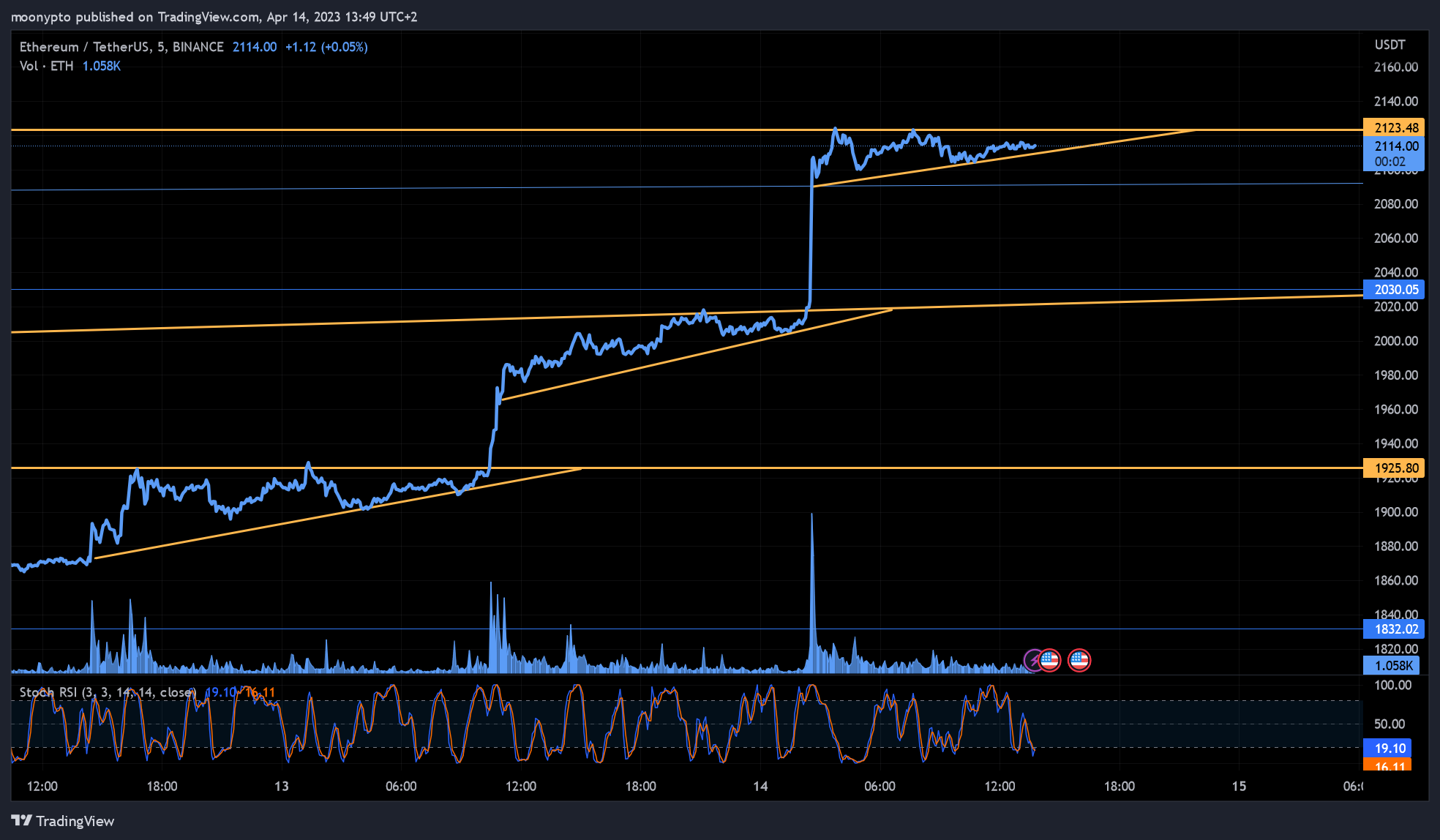Click the 2160.00 price scale tick

[x=1396, y=67]
